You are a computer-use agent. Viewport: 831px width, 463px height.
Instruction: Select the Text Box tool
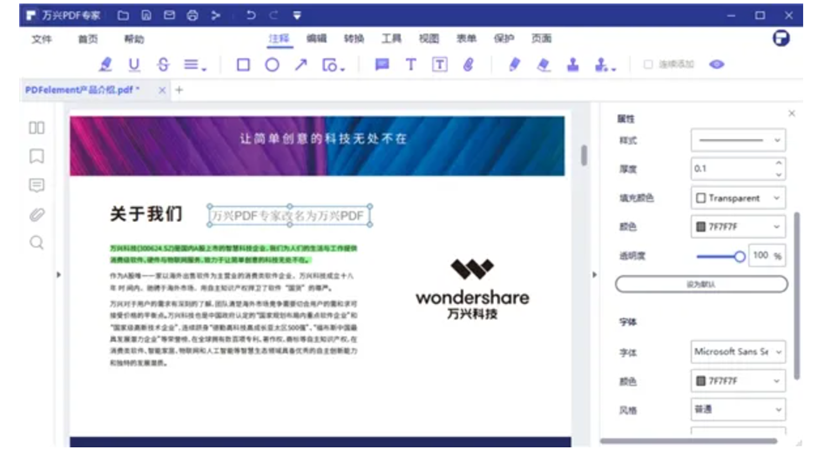(439, 65)
